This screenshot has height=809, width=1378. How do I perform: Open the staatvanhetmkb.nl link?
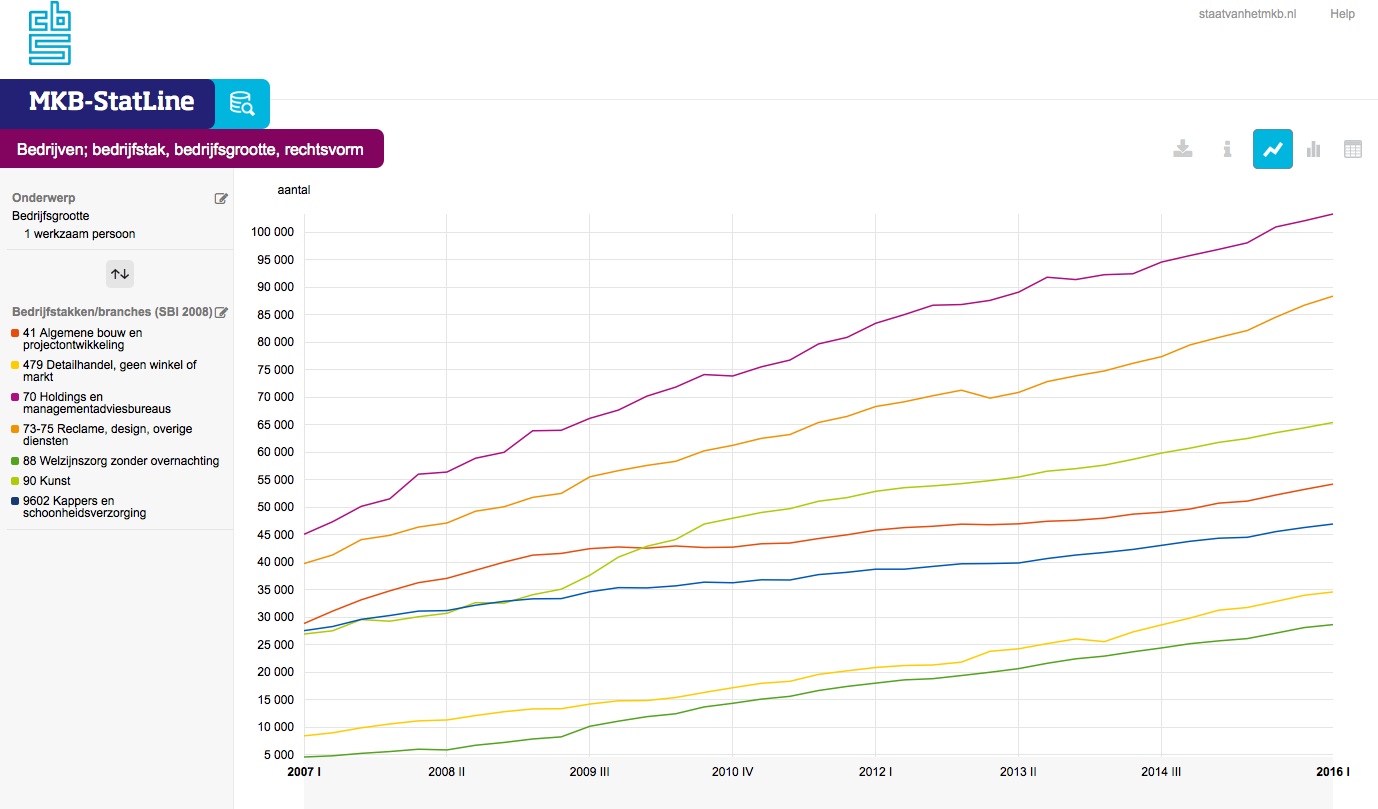[1246, 14]
